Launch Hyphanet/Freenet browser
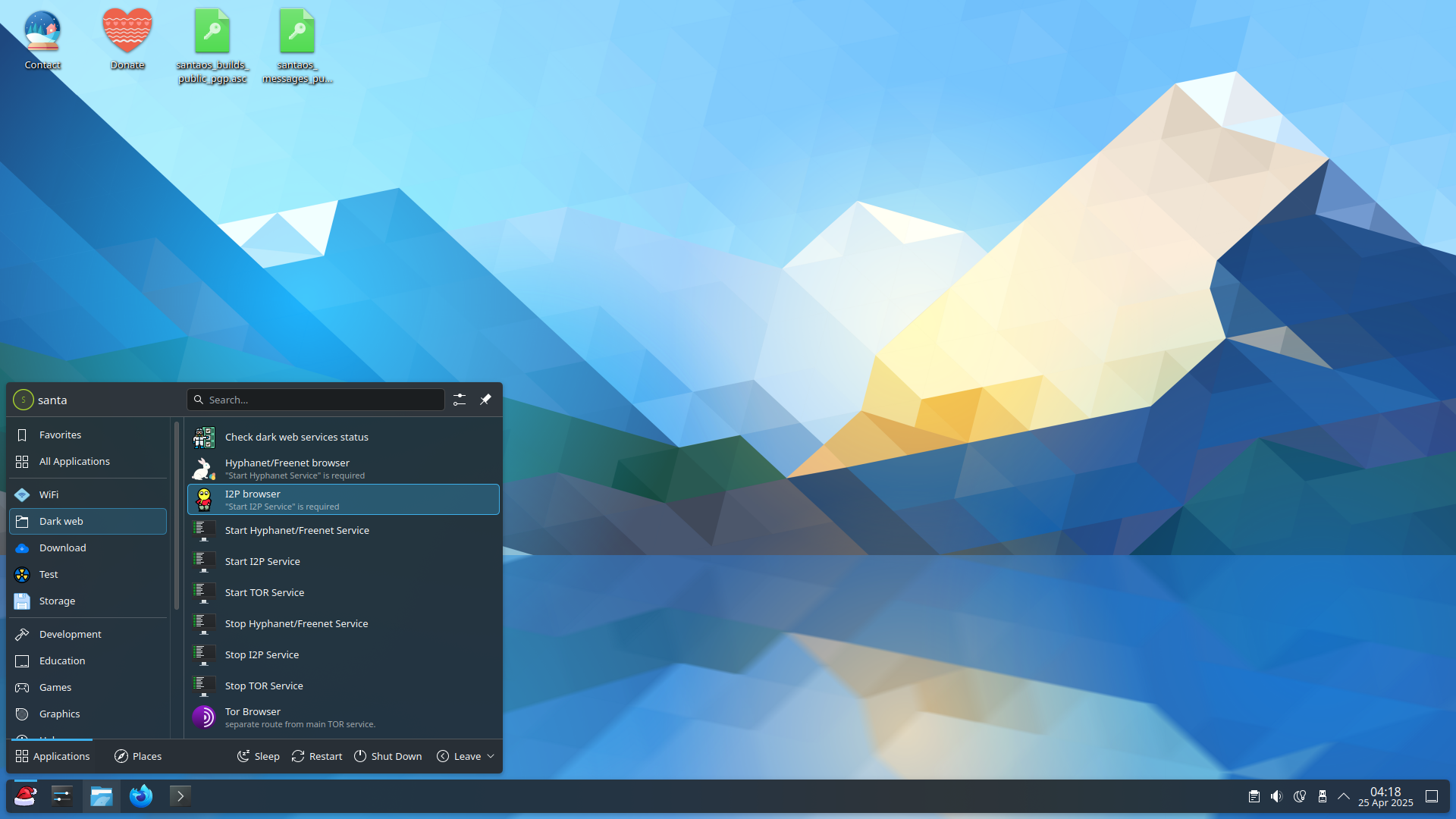 pyautogui.click(x=344, y=469)
